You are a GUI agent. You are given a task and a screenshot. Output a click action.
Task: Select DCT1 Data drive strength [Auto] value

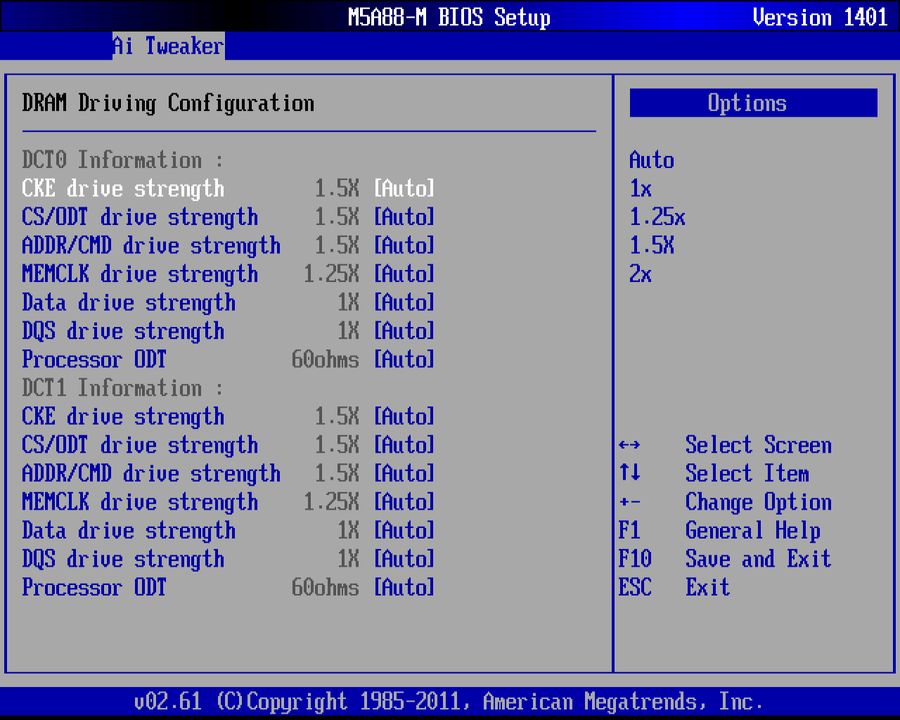pyautogui.click(x=404, y=531)
